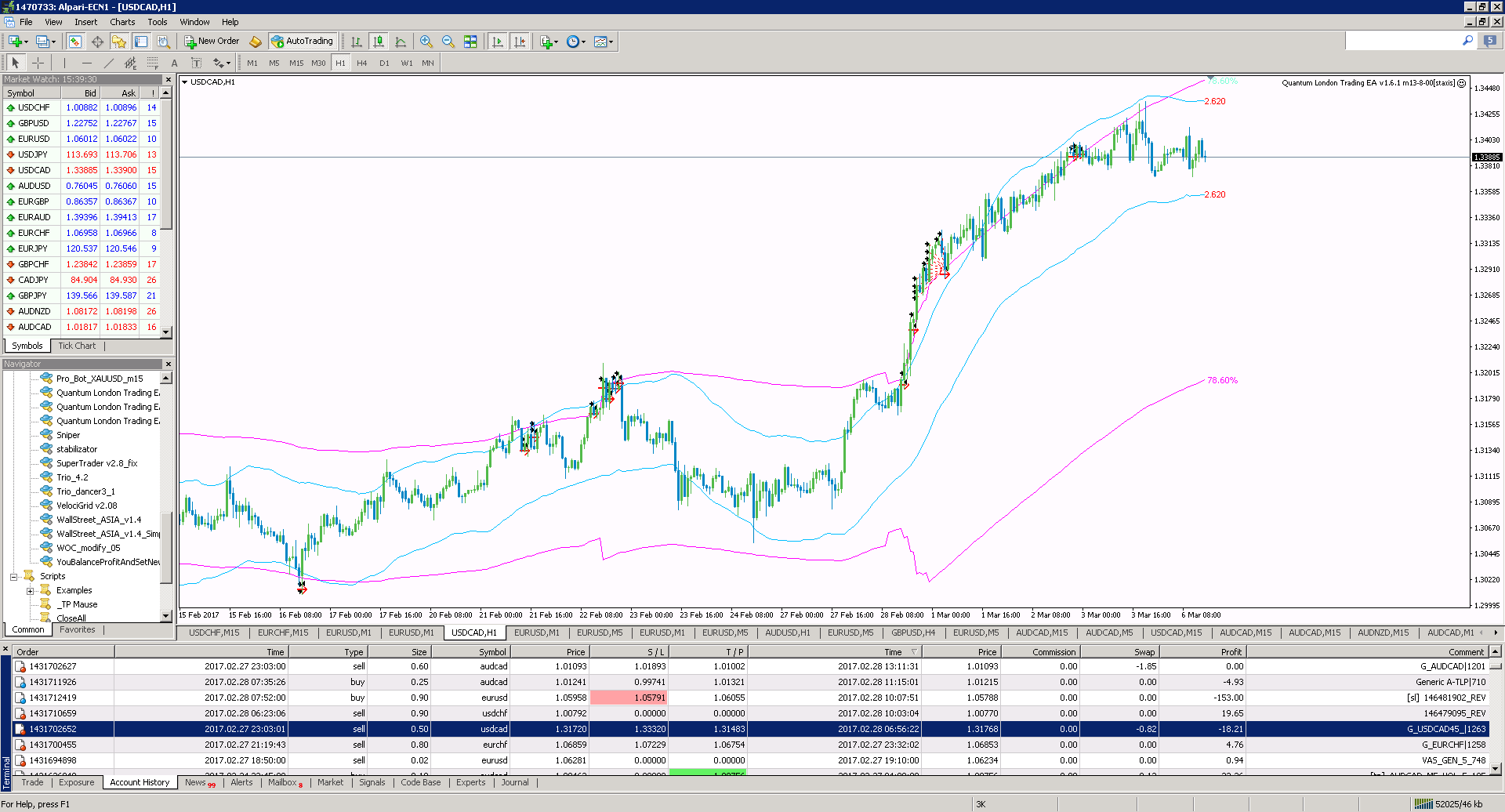Select the Text 'A' tool

[x=174, y=63]
